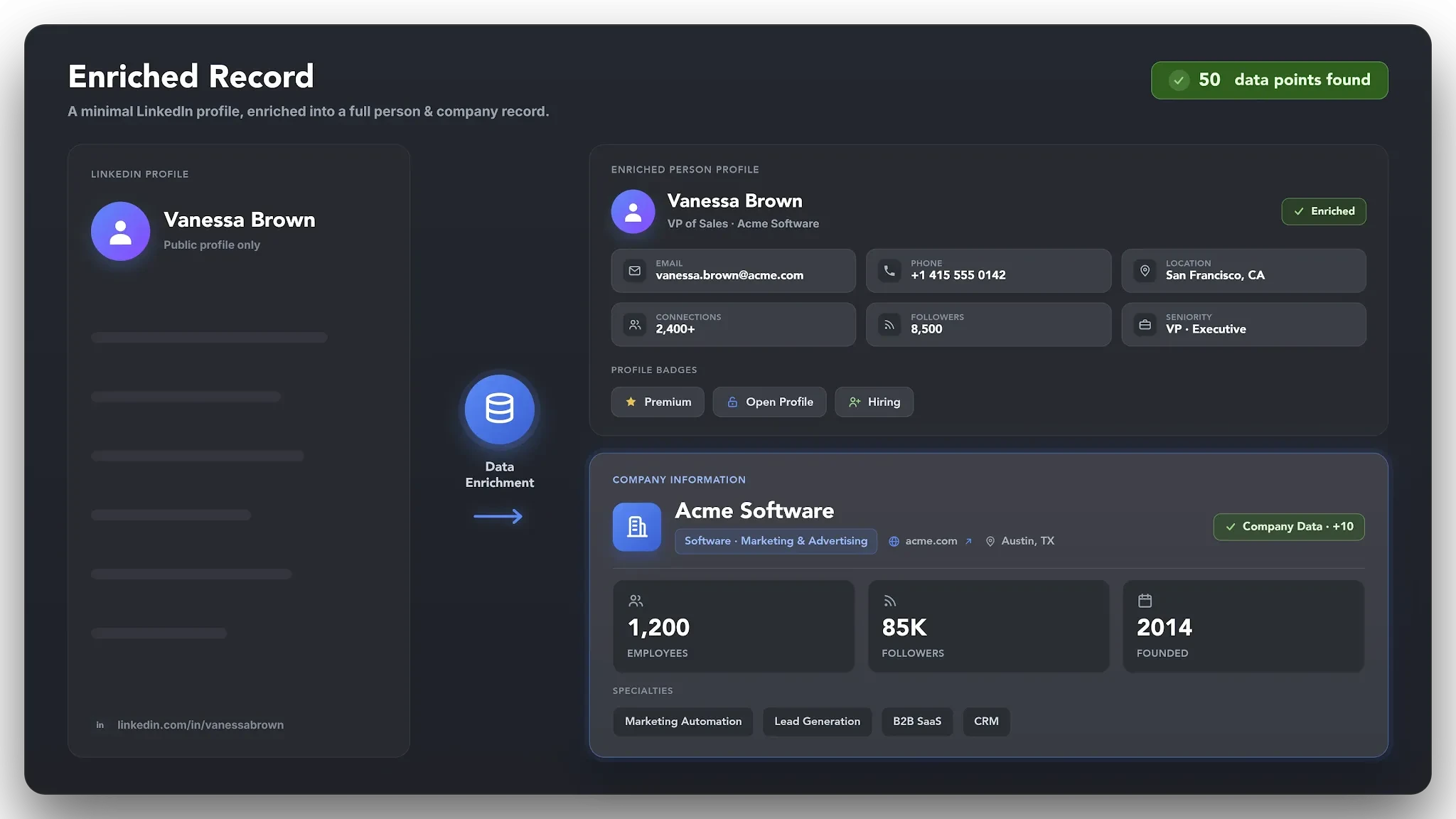Select the B2B SaaS specialty tag
1456x819 pixels.
(917, 722)
